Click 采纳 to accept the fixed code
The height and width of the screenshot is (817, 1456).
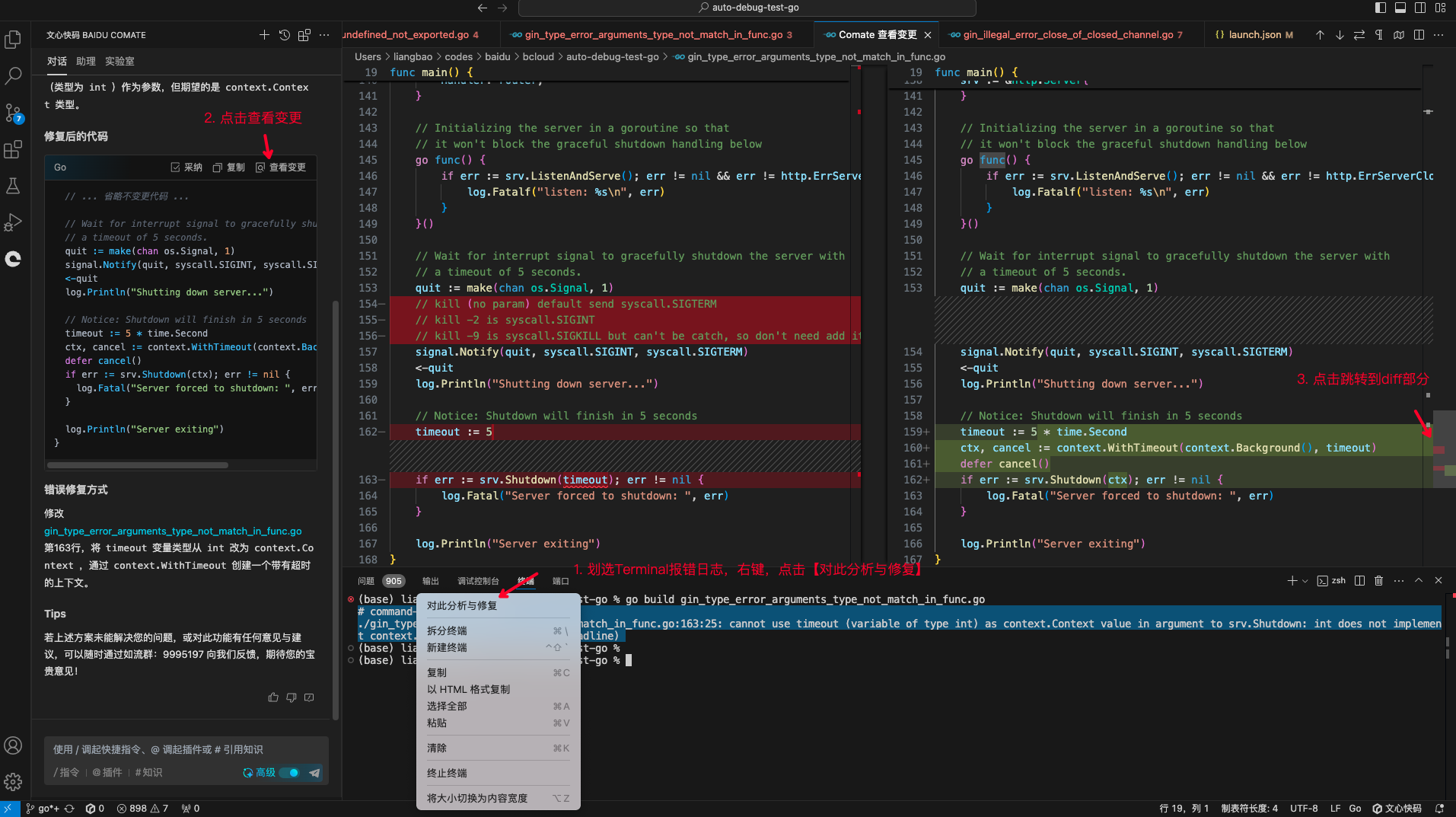tap(186, 168)
